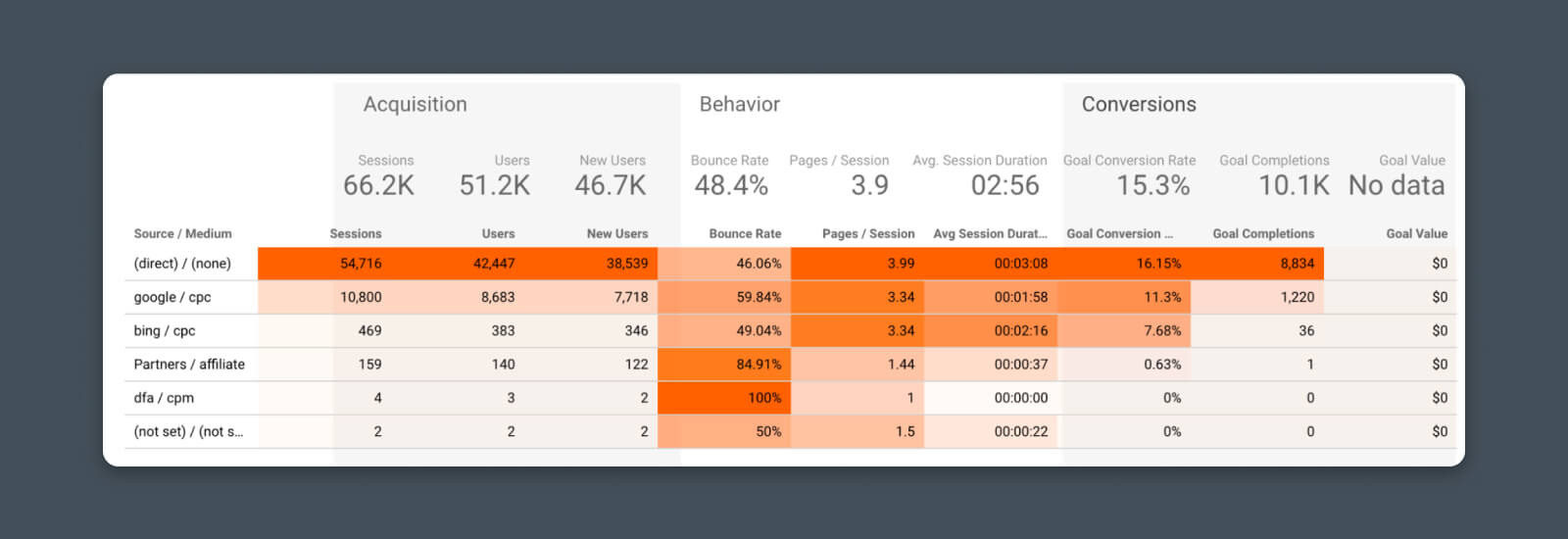The width and height of the screenshot is (1568, 539).
Task: Click the dfa / cpm source row
Action: click(x=164, y=398)
